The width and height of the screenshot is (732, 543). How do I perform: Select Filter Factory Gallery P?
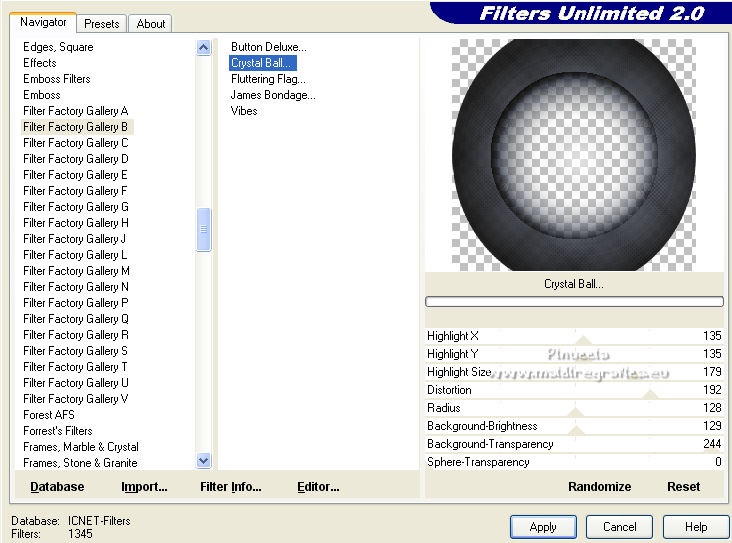76,303
